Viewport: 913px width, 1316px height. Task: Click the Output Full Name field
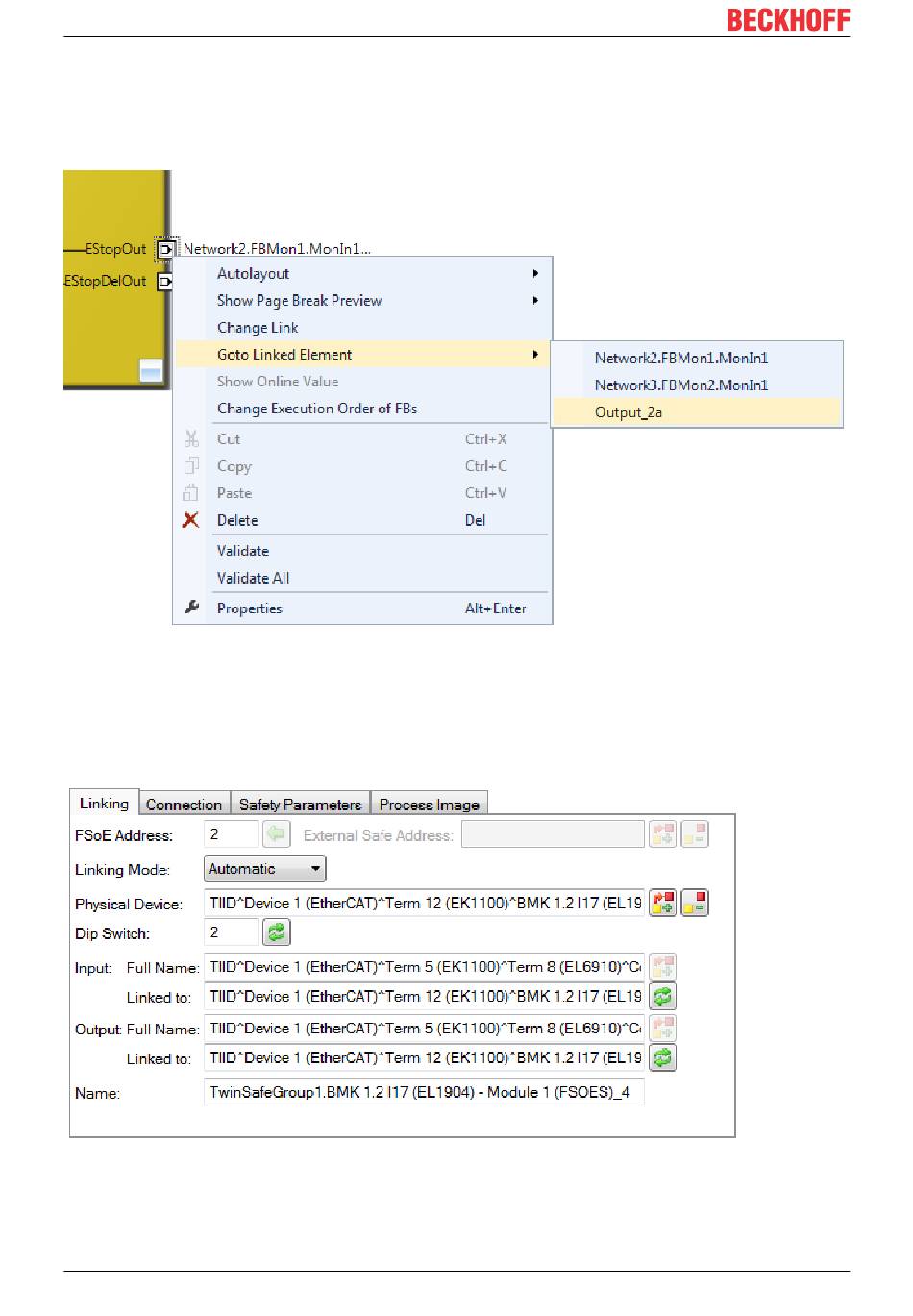click(x=424, y=1028)
